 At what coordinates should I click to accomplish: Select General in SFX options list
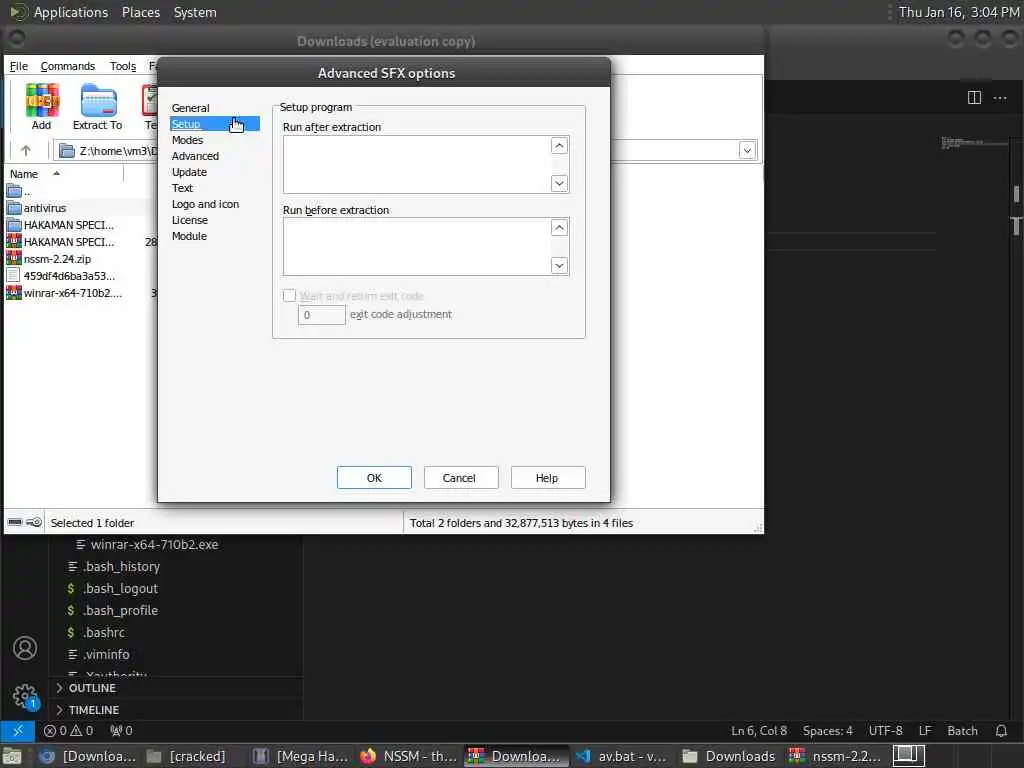[191, 108]
